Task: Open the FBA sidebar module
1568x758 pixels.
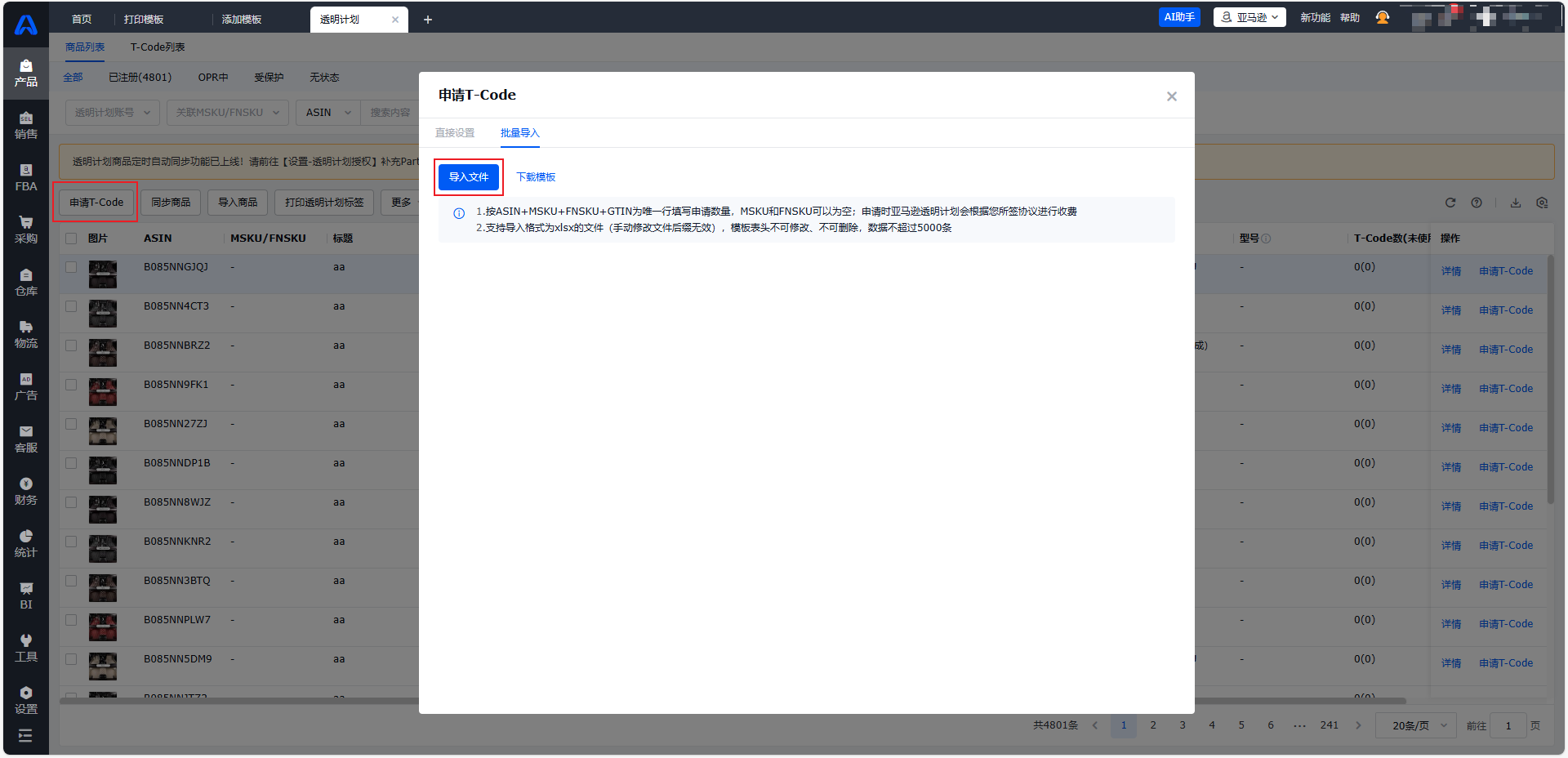Action: click(x=25, y=177)
